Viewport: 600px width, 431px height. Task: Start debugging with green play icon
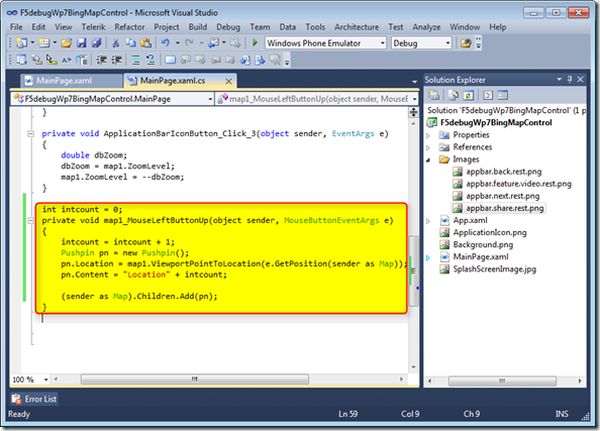pos(254,43)
